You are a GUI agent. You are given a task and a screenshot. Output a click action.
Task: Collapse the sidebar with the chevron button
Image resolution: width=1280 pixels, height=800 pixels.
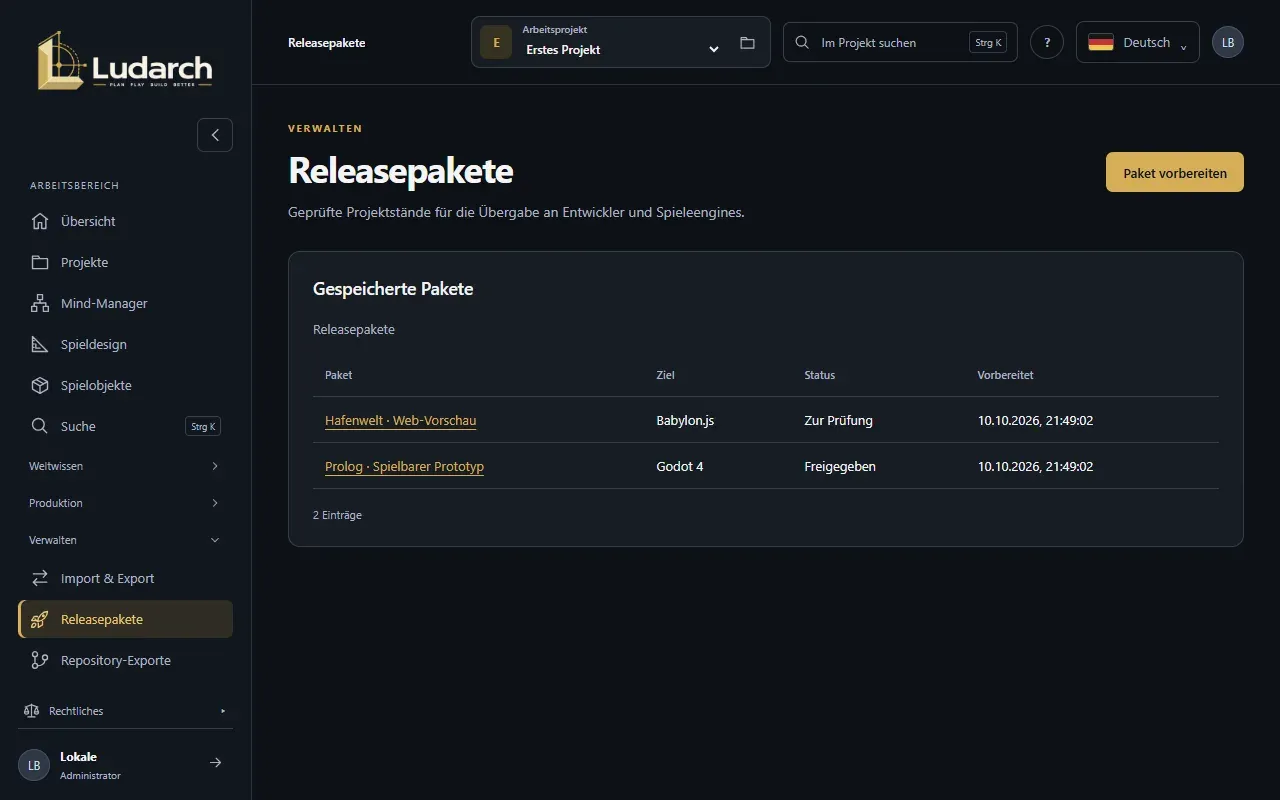click(215, 135)
